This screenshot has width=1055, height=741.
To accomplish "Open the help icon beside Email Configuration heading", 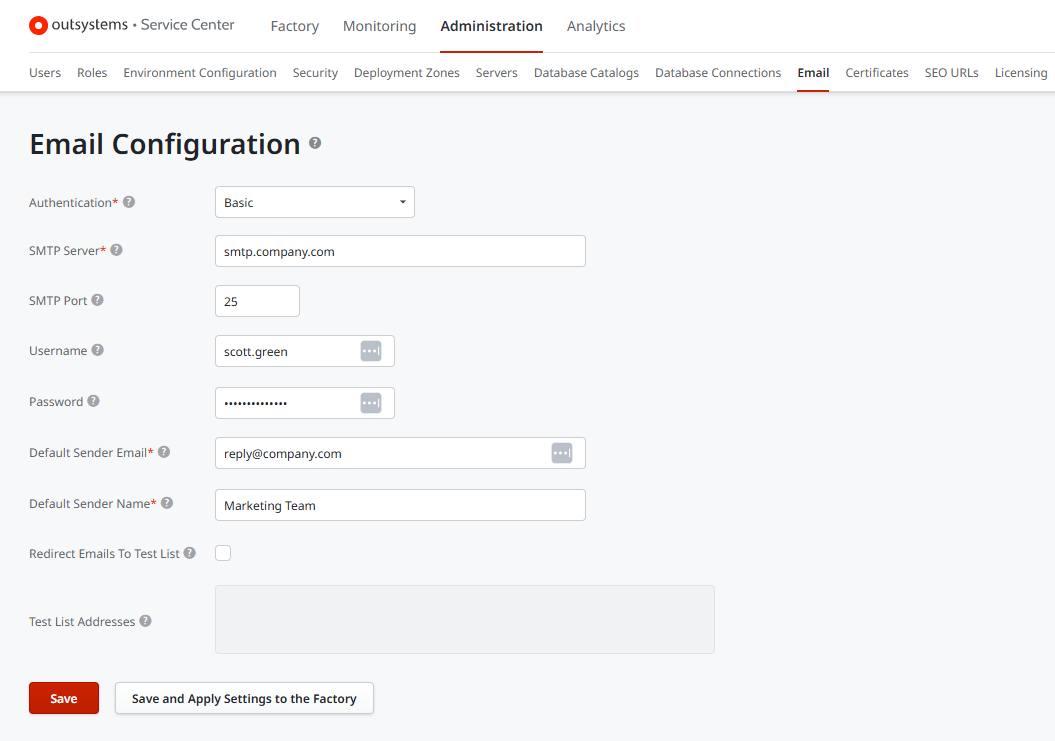I will point(315,144).
